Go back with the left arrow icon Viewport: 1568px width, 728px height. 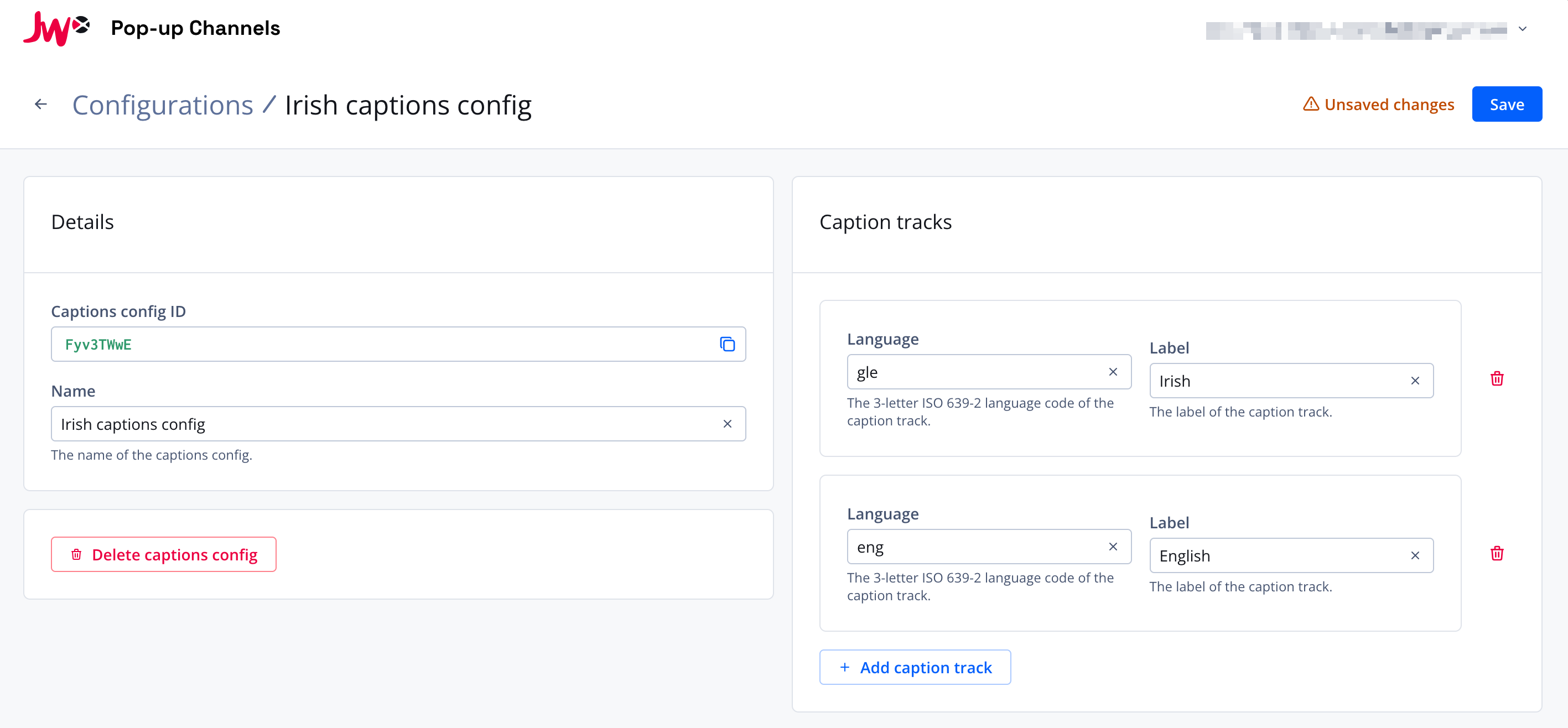[41, 105]
